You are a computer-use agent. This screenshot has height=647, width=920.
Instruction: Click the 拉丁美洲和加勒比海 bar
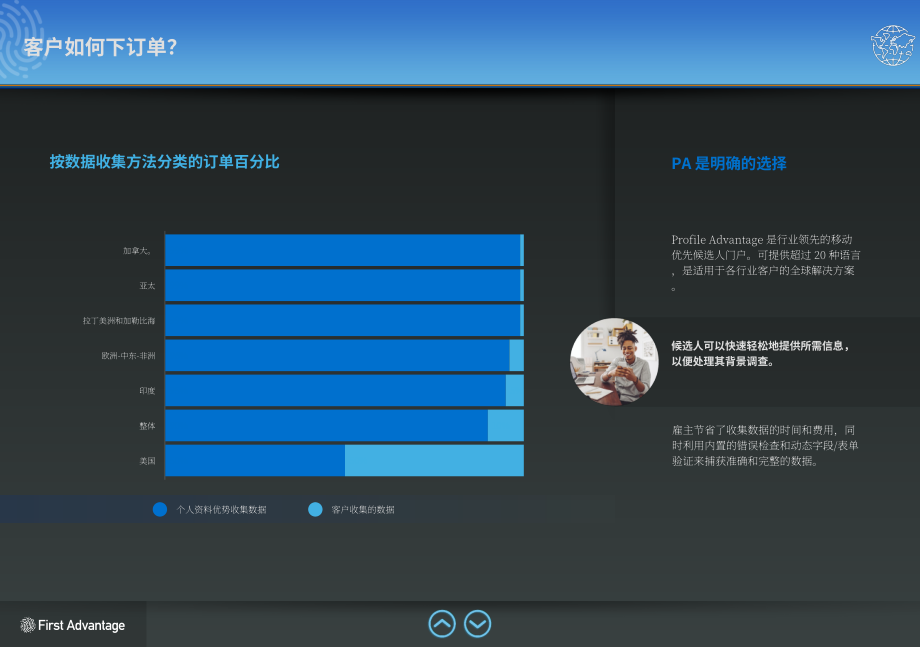[343, 320]
